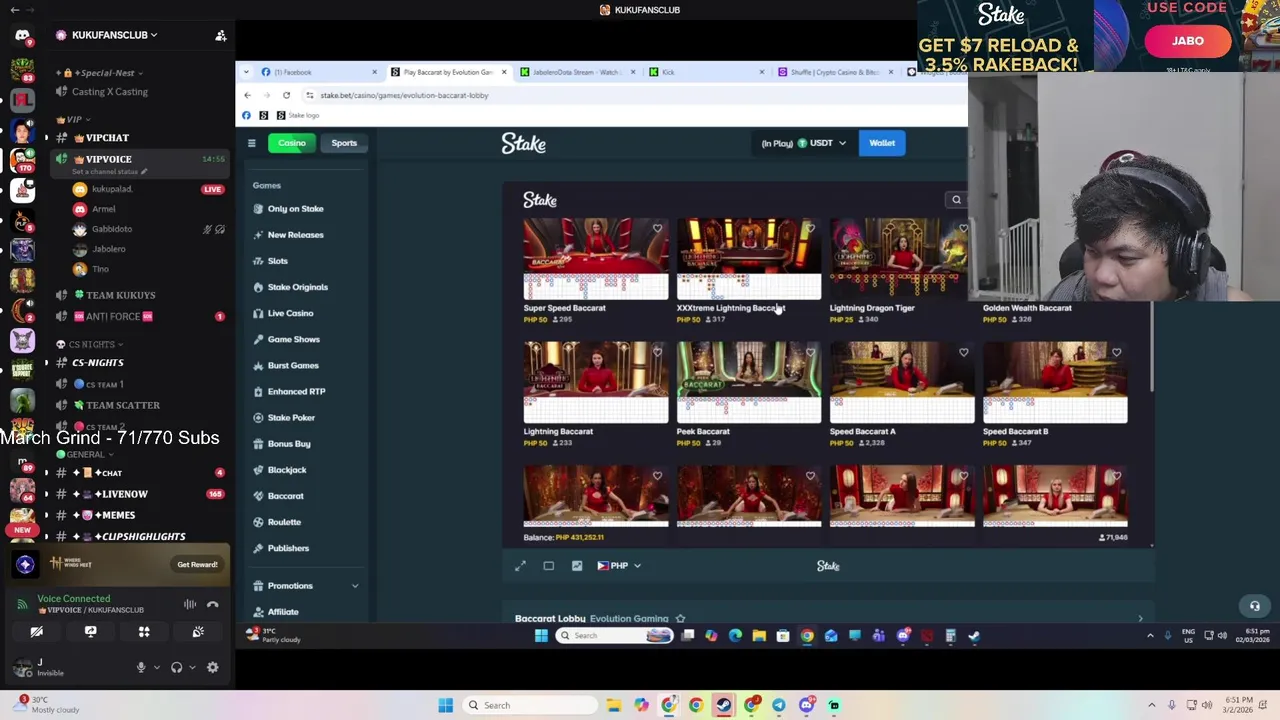Select the Casino tab on Stake

click(292, 143)
